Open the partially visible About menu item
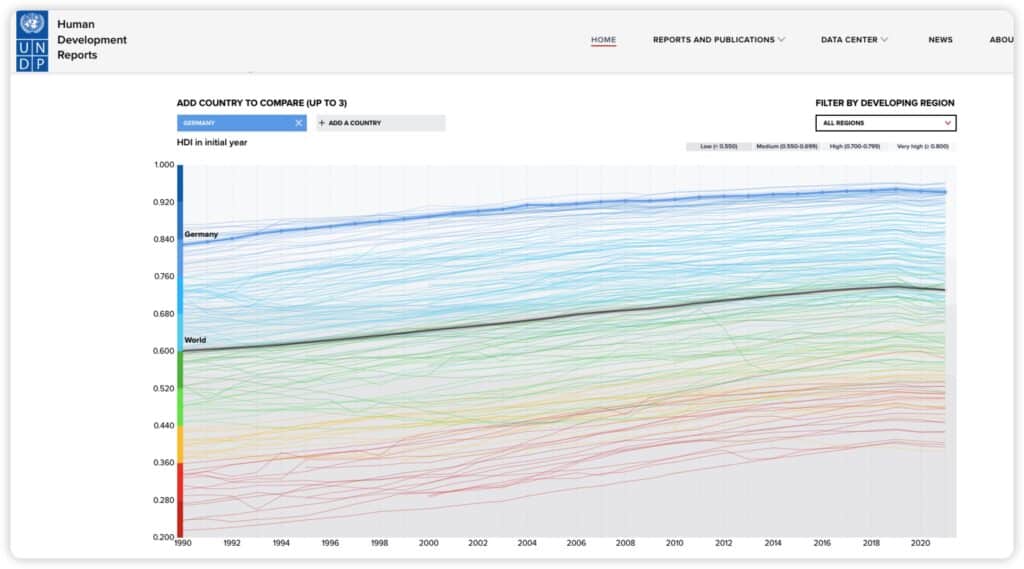This screenshot has height=569, width=1024. pos(1000,40)
